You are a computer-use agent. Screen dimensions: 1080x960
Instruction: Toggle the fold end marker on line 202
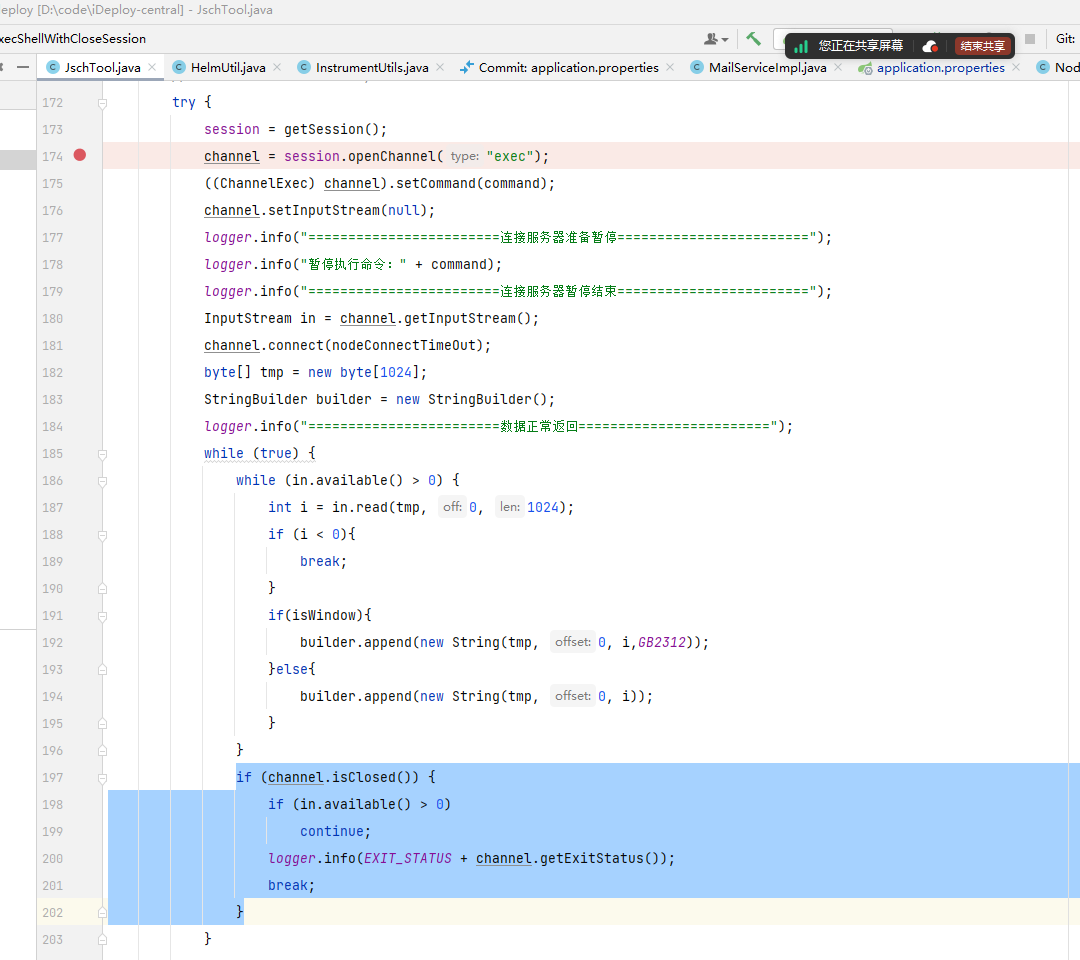[103, 912]
